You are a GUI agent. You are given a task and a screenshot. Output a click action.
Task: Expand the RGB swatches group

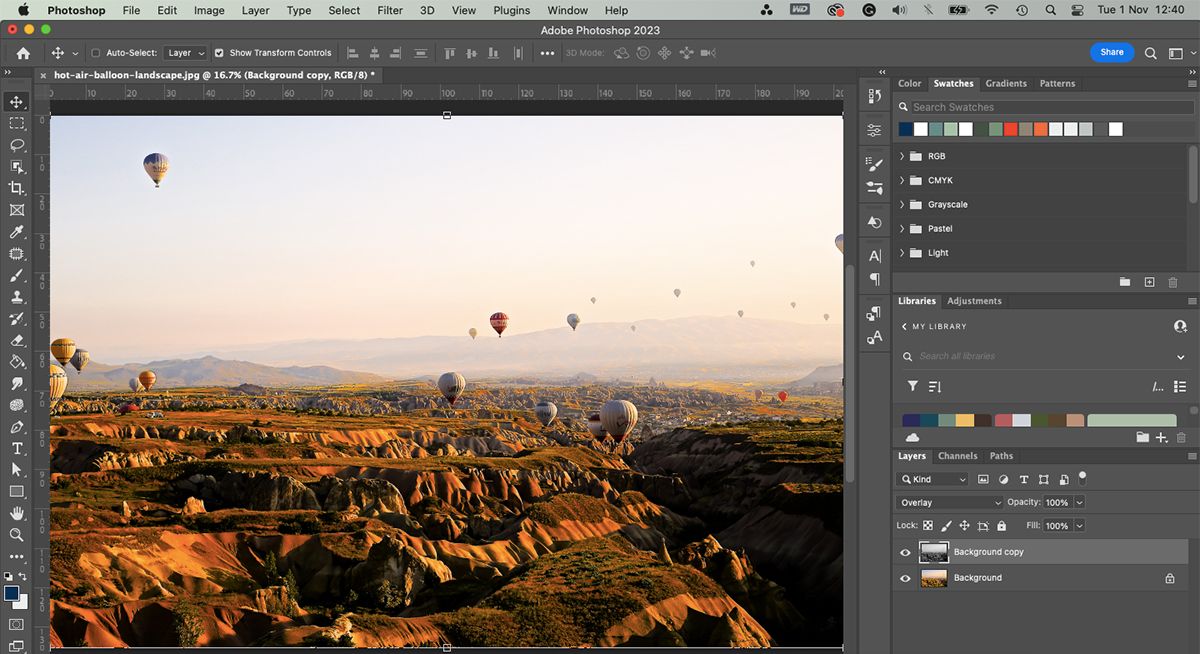[x=903, y=156]
